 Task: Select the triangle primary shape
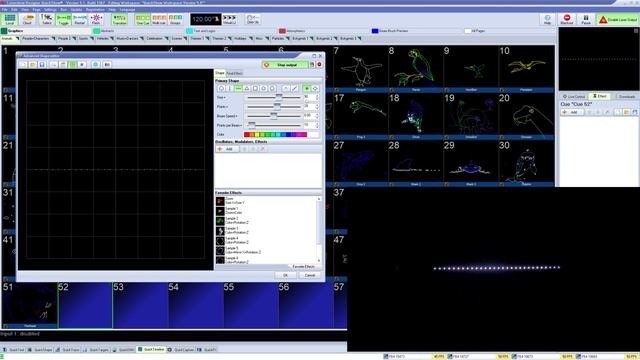(247, 89)
